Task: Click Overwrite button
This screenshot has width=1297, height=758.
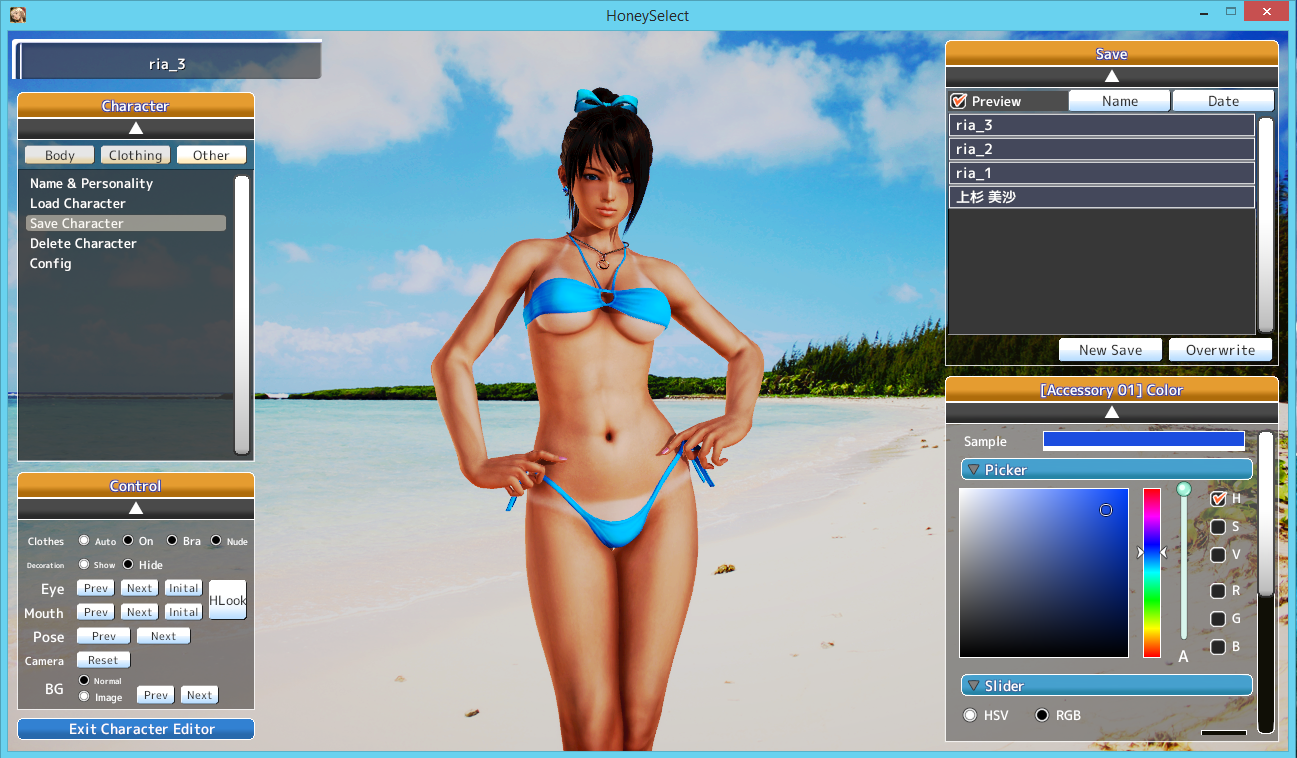Action: [1220, 350]
